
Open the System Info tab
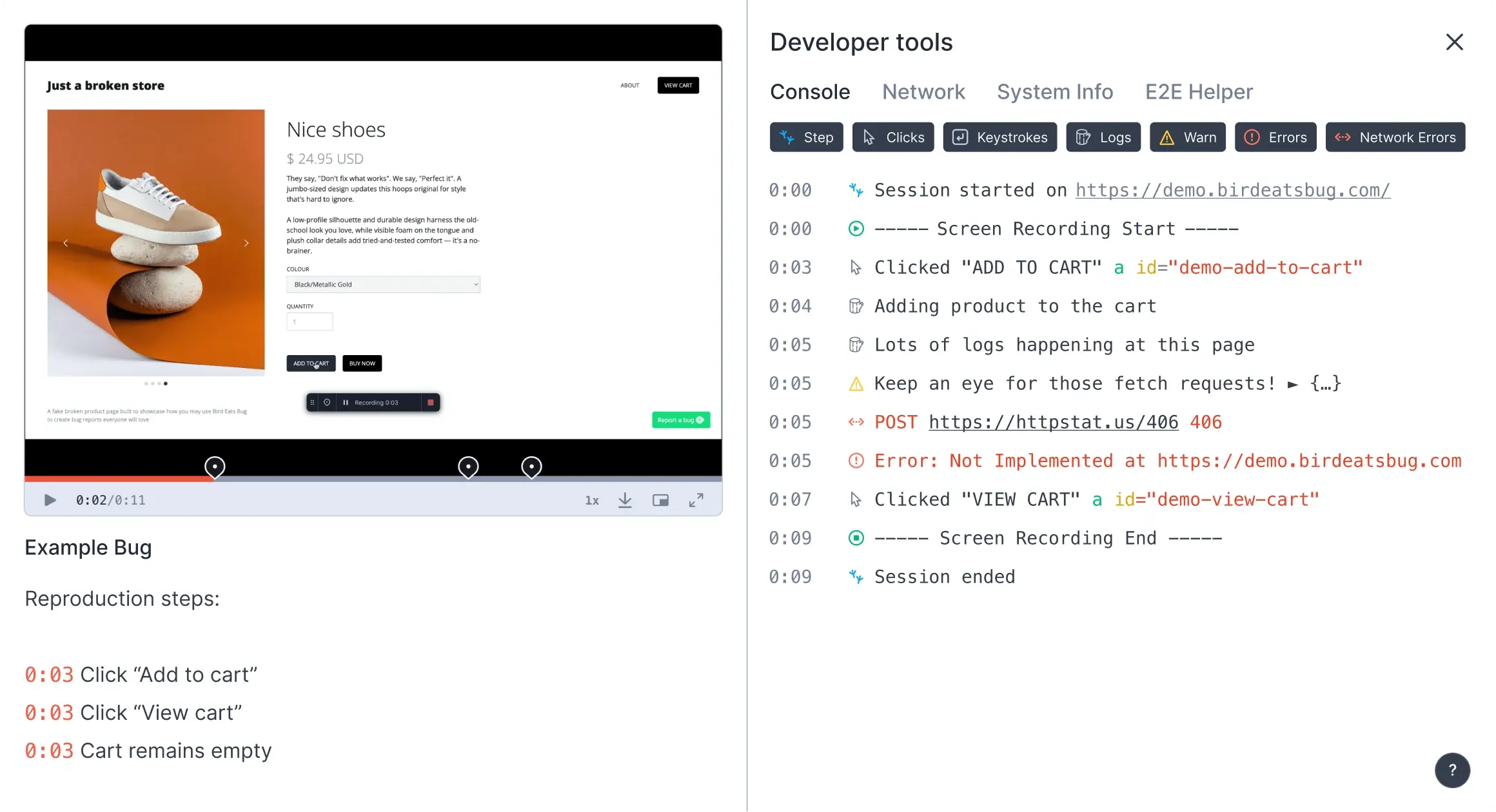(x=1055, y=92)
